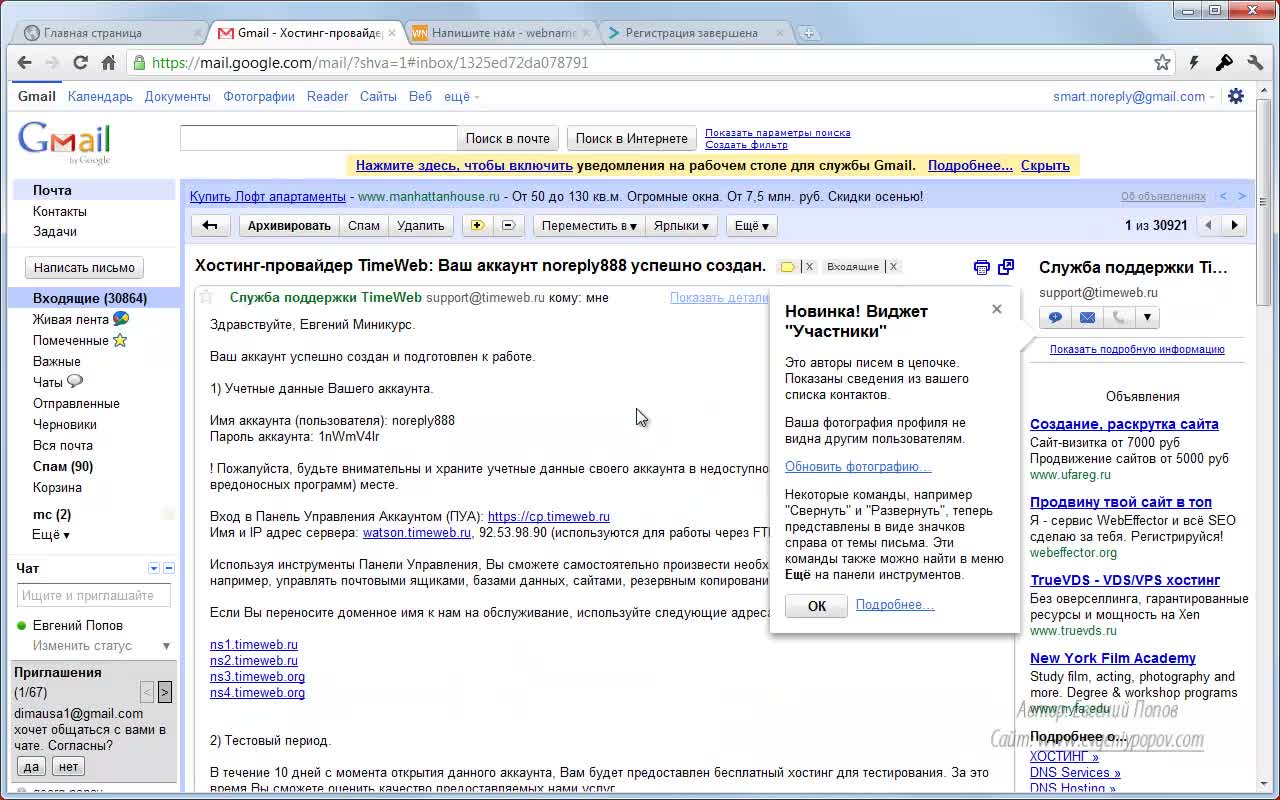Click Написать письмо button
Screen dimensions: 1280x800
(x=84, y=268)
